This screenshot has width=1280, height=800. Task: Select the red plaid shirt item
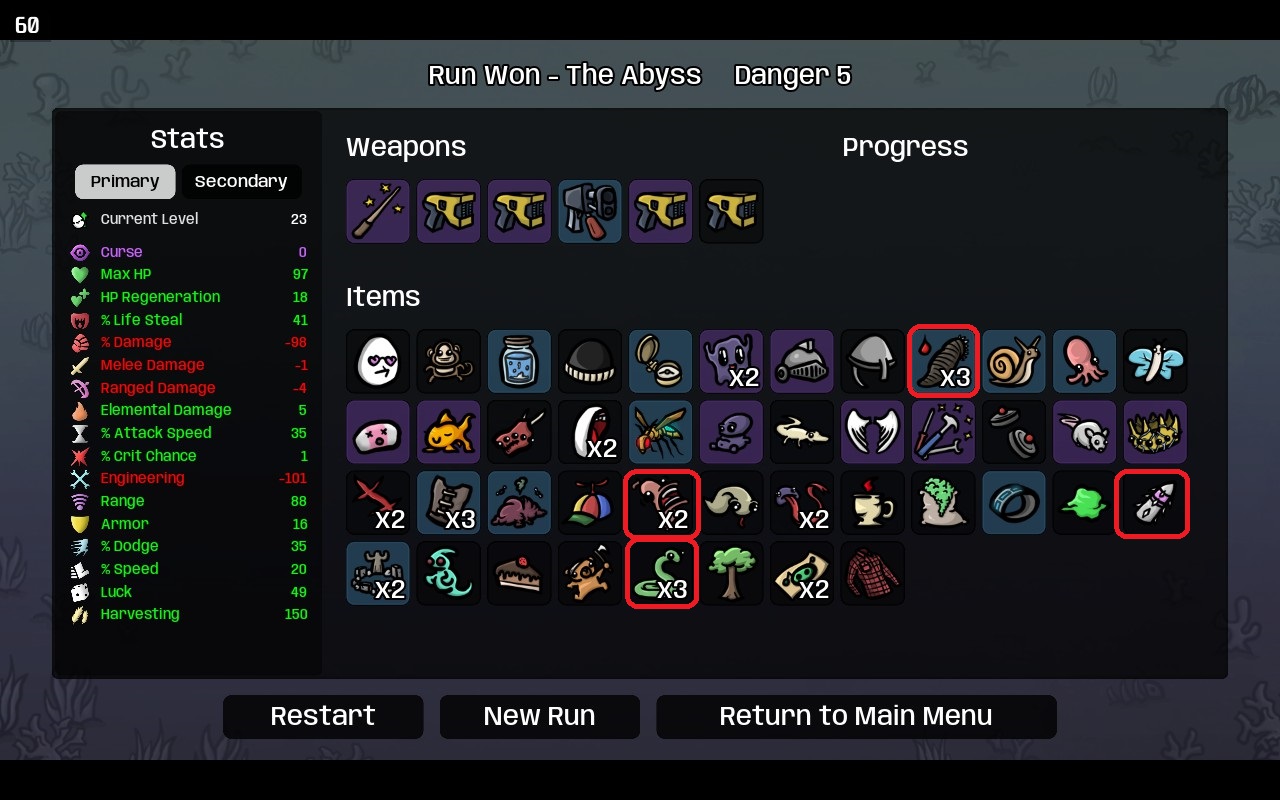coord(872,573)
